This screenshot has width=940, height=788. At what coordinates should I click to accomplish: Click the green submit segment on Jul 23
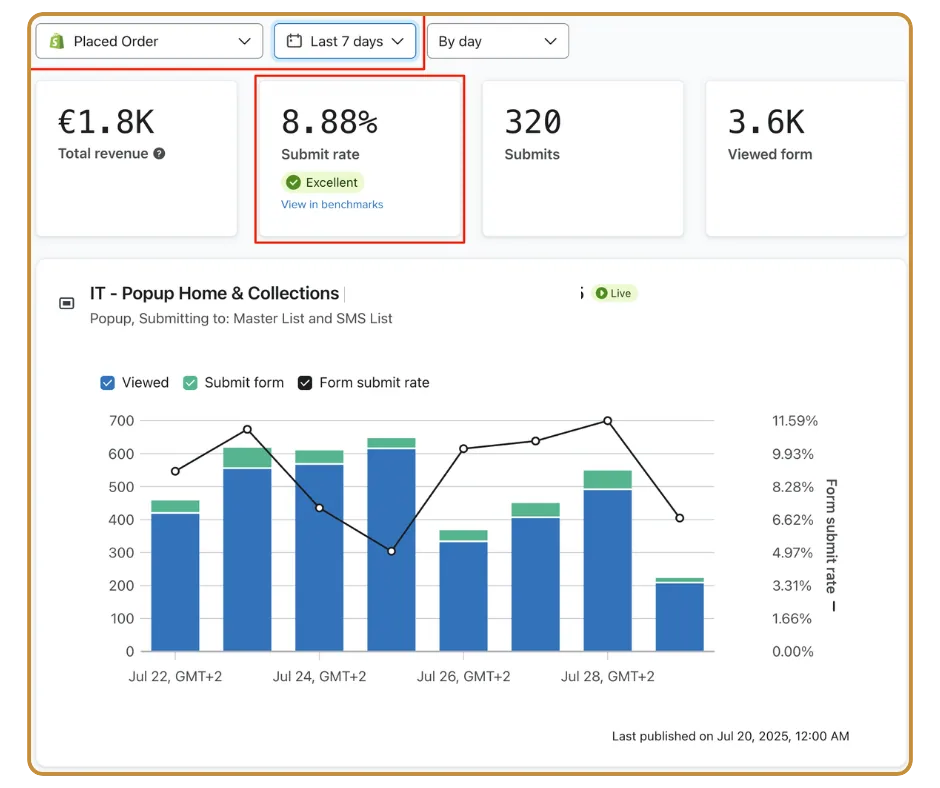[247, 458]
